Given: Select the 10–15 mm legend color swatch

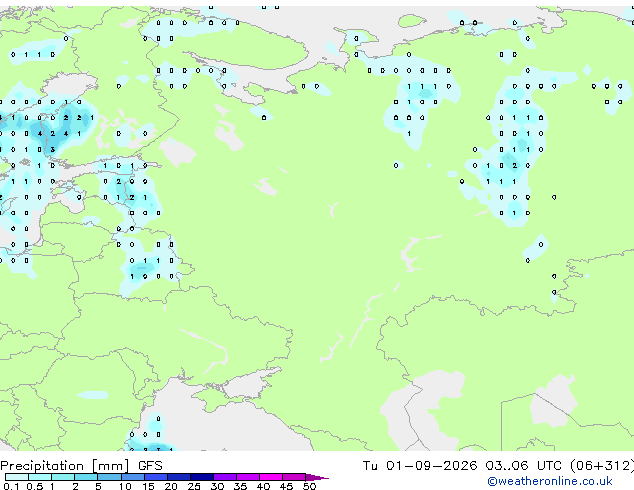Looking at the screenshot, I should (133, 477).
